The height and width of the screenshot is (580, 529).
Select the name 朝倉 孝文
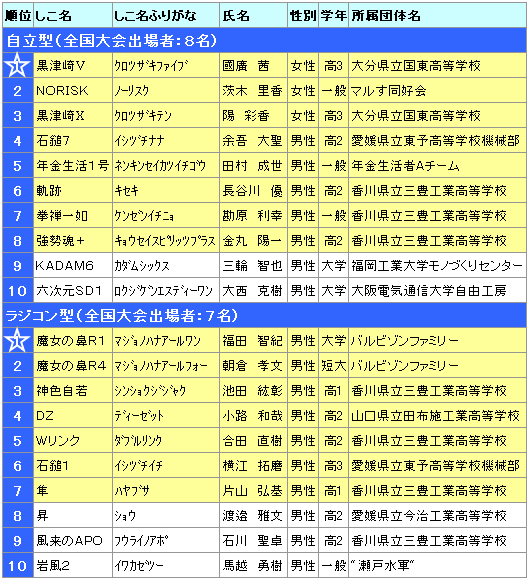[x=252, y=365]
